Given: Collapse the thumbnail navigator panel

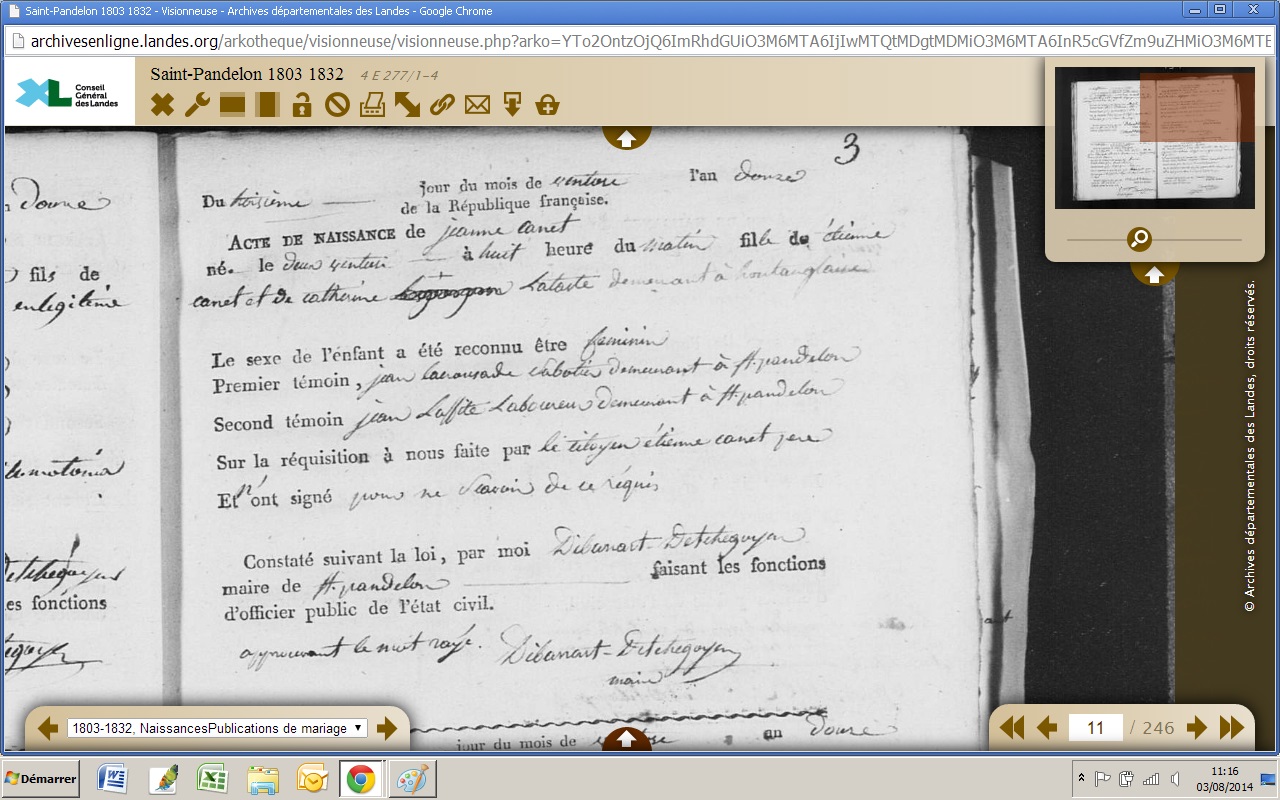Looking at the screenshot, I should (x=1154, y=274).
